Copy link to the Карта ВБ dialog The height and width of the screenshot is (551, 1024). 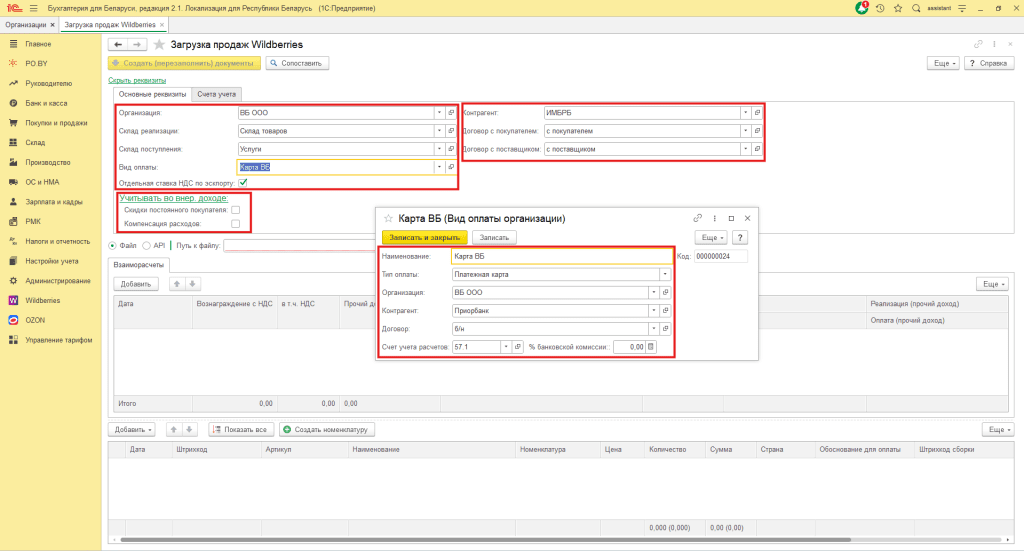coord(698,218)
